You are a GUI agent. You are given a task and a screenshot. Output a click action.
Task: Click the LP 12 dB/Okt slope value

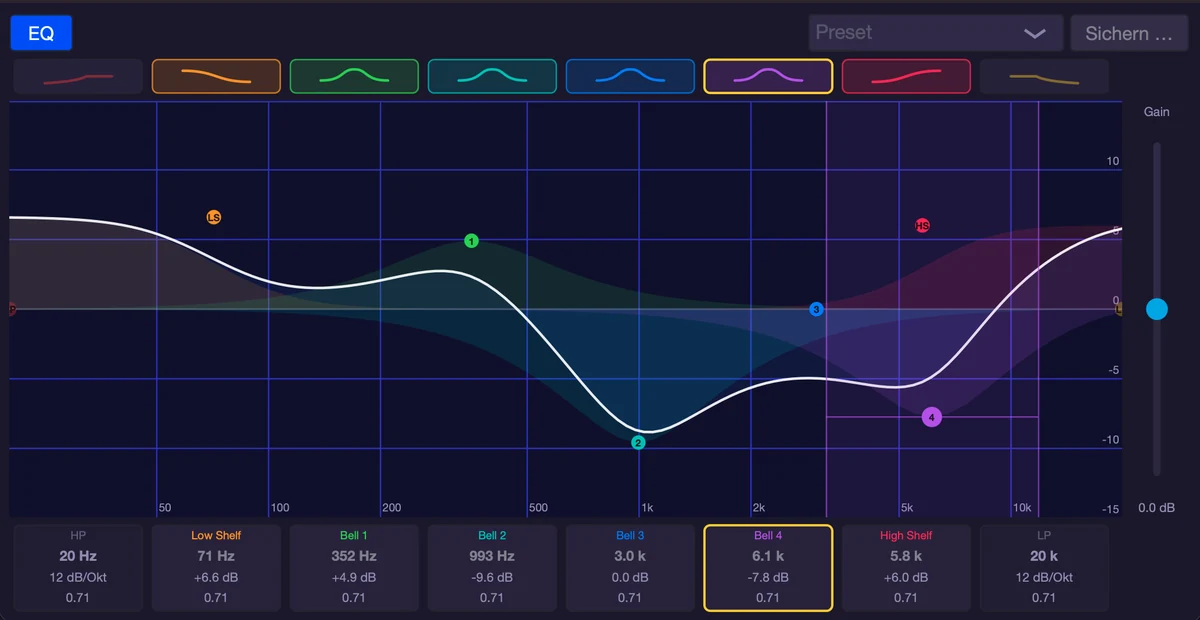pyautogui.click(x=1044, y=577)
